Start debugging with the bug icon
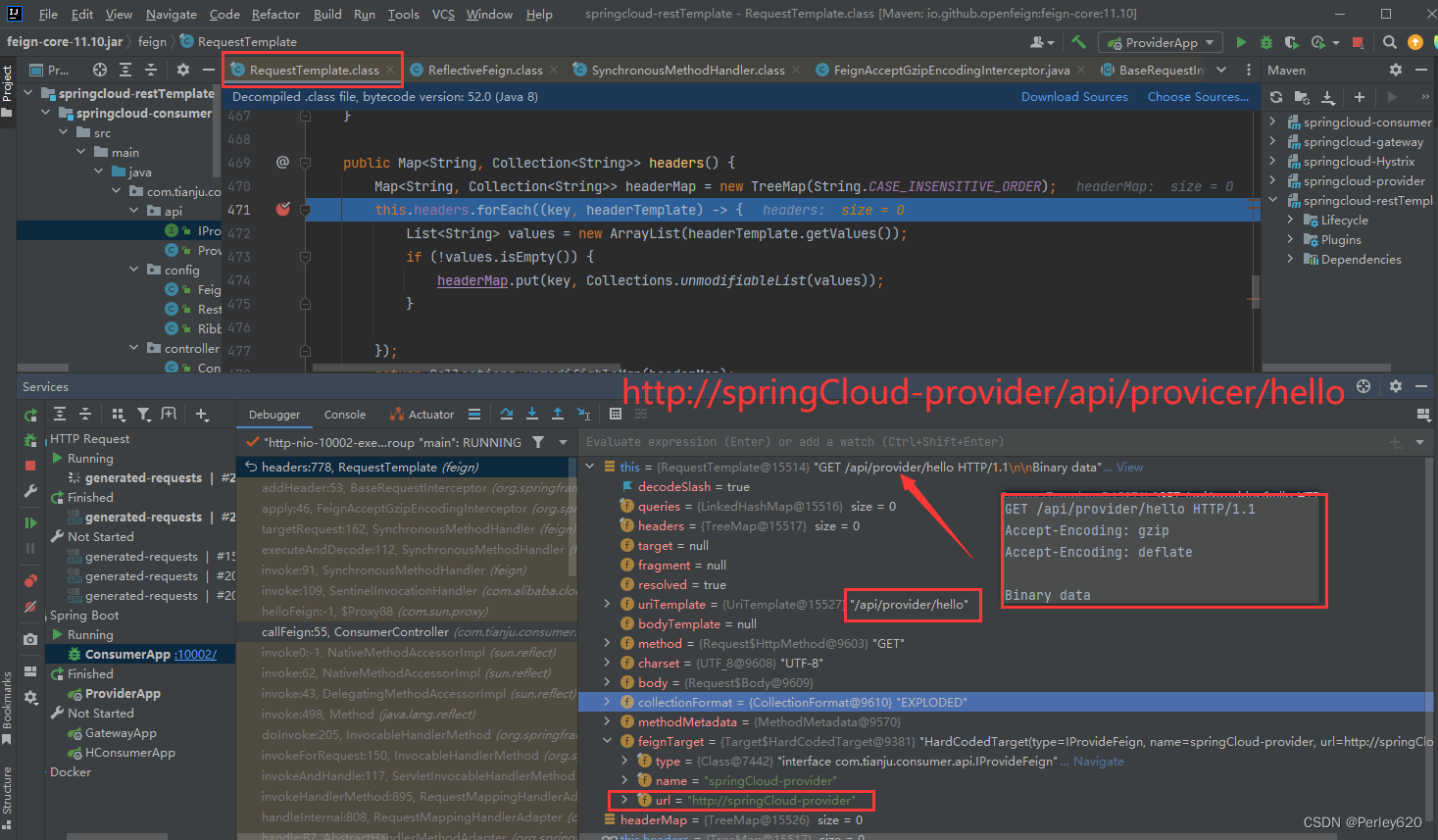Viewport: 1438px width, 840px height. tap(1266, 42)
